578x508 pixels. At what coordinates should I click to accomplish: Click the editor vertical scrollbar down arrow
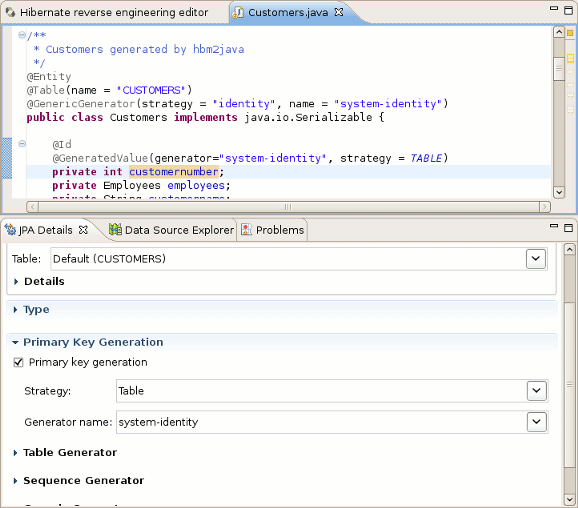559,192
